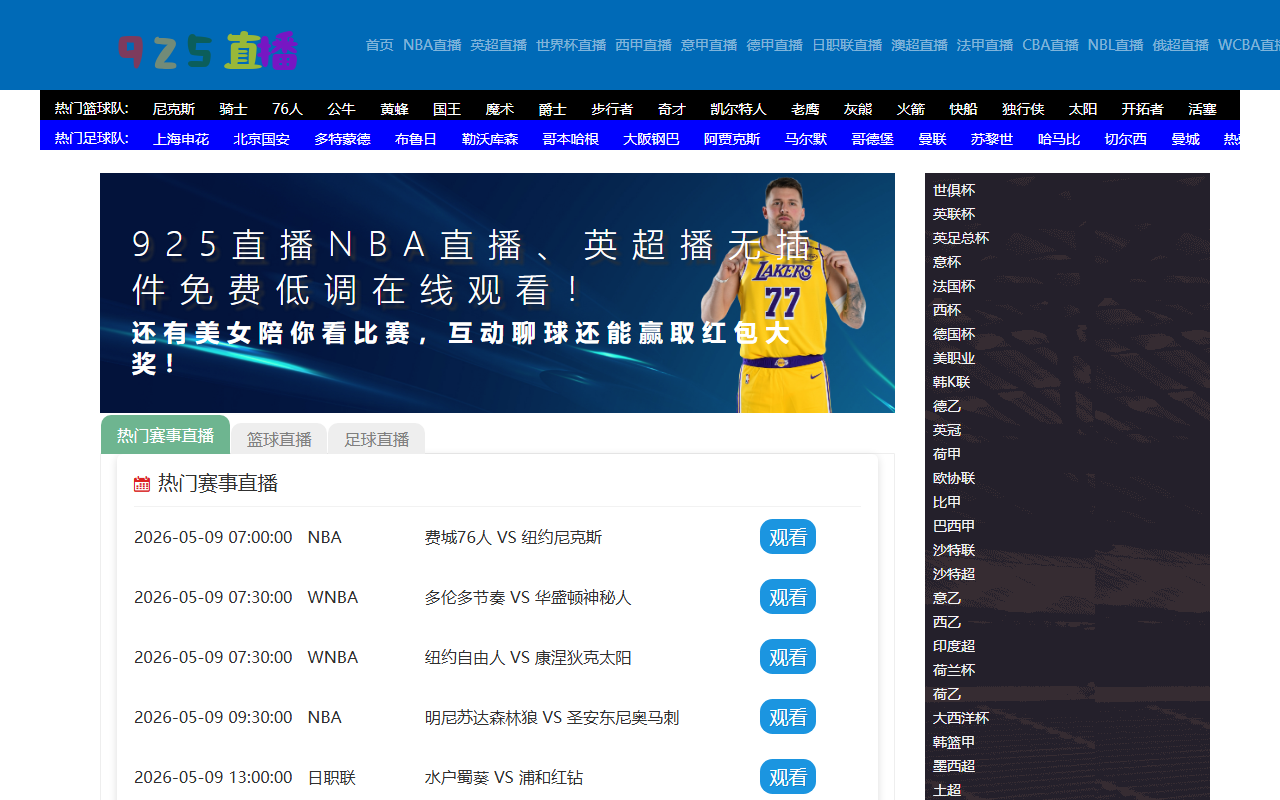1280x800 pixels.
Task: Open 凯尔特人 team link
Action: [x=738, y=109]
